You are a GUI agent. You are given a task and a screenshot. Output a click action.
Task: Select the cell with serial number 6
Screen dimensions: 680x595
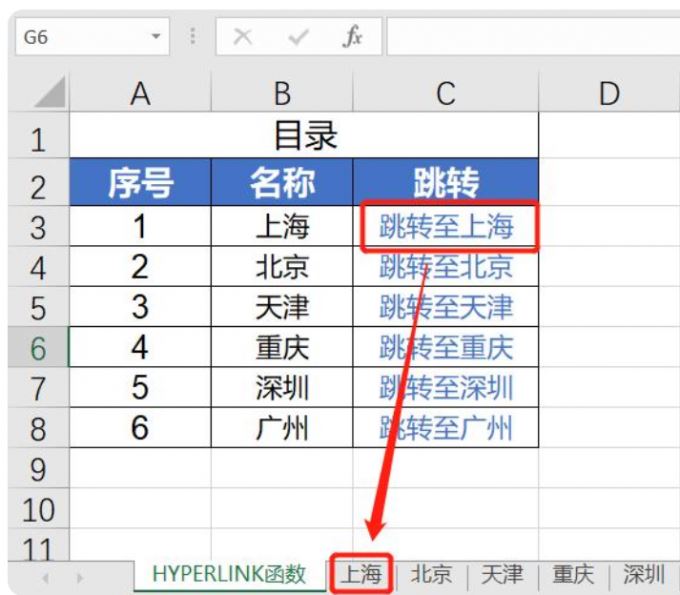point(141,428)
